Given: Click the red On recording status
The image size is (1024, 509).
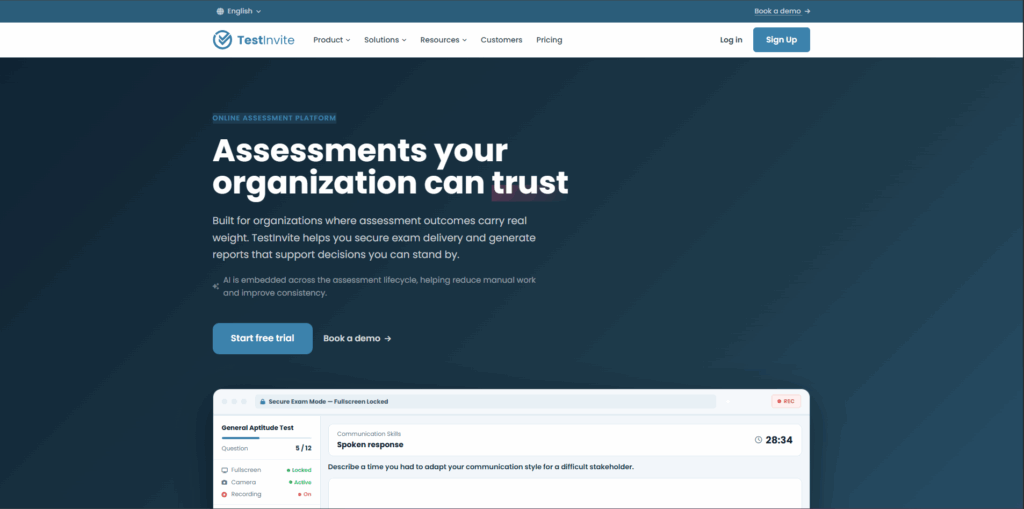Looking at the screenshot, I should pyautogui.click(x=304, y=494).
